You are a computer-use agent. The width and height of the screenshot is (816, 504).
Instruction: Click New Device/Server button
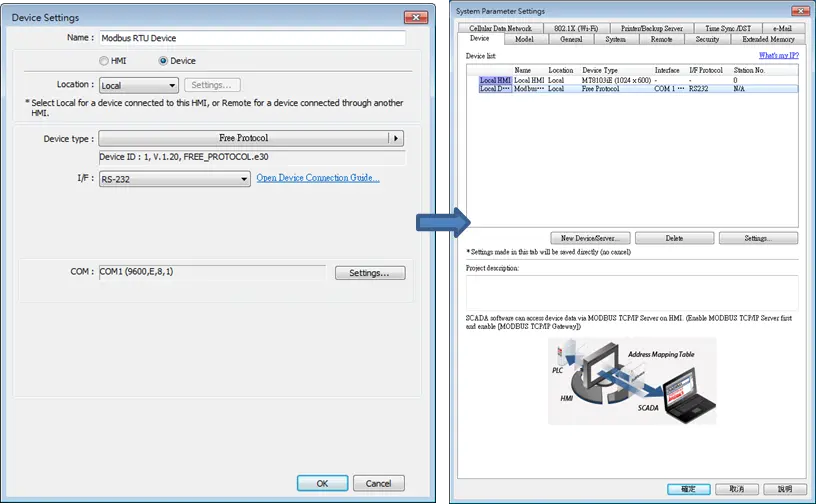click(590, 238)
